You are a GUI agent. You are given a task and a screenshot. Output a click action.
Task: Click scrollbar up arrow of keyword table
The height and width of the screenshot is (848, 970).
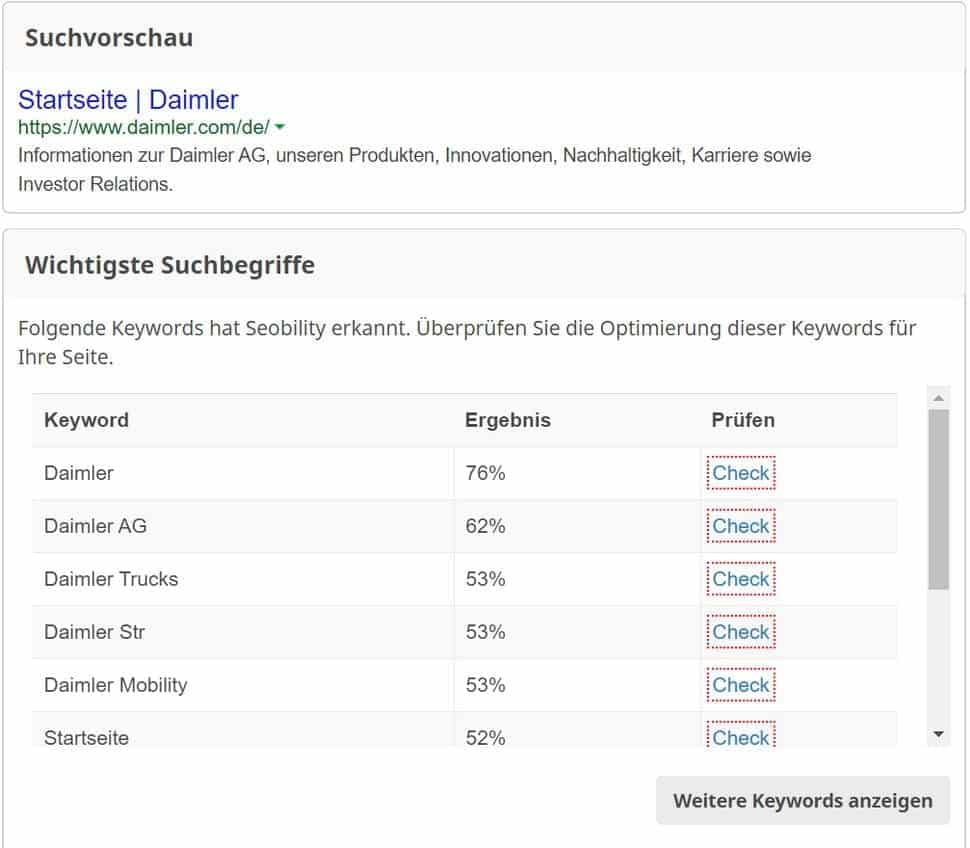point(938,398)
